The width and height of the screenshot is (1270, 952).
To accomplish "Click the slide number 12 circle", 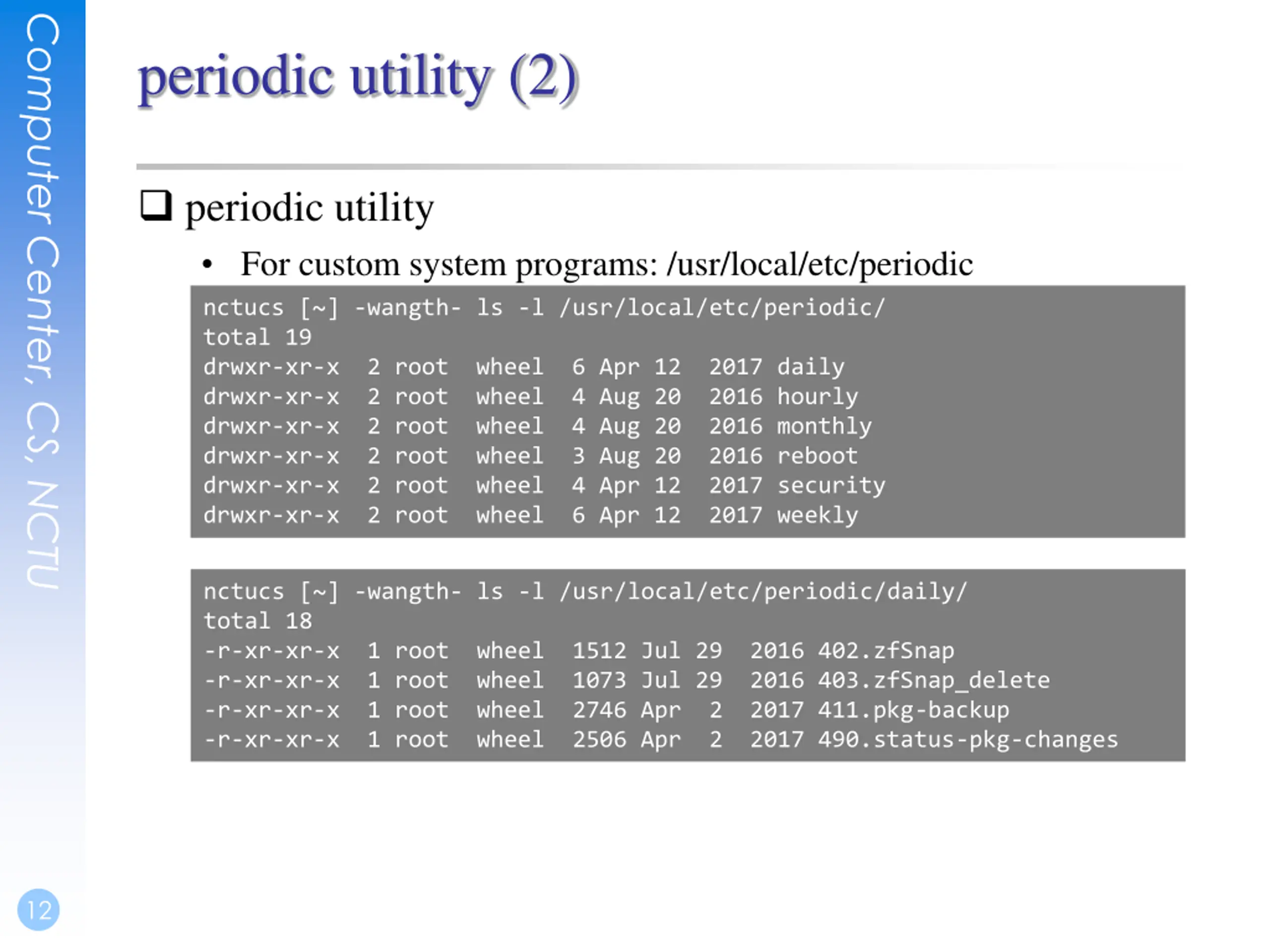I will coord(39,909).
